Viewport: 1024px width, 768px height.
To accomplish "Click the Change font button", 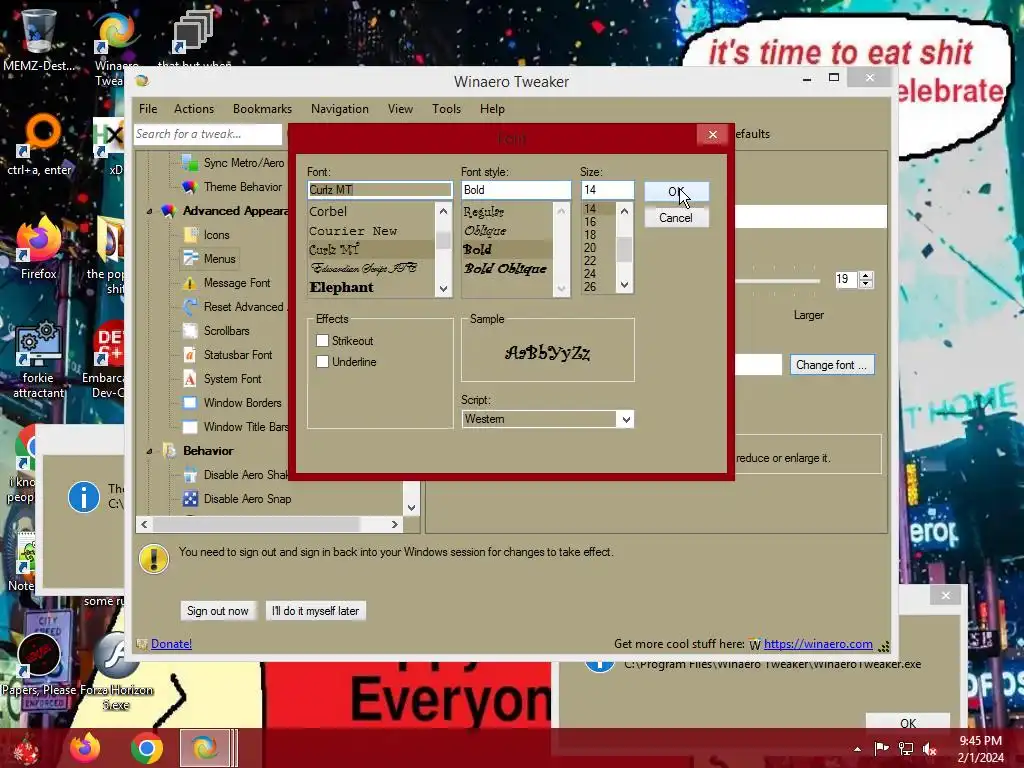I will pos(831,365).
